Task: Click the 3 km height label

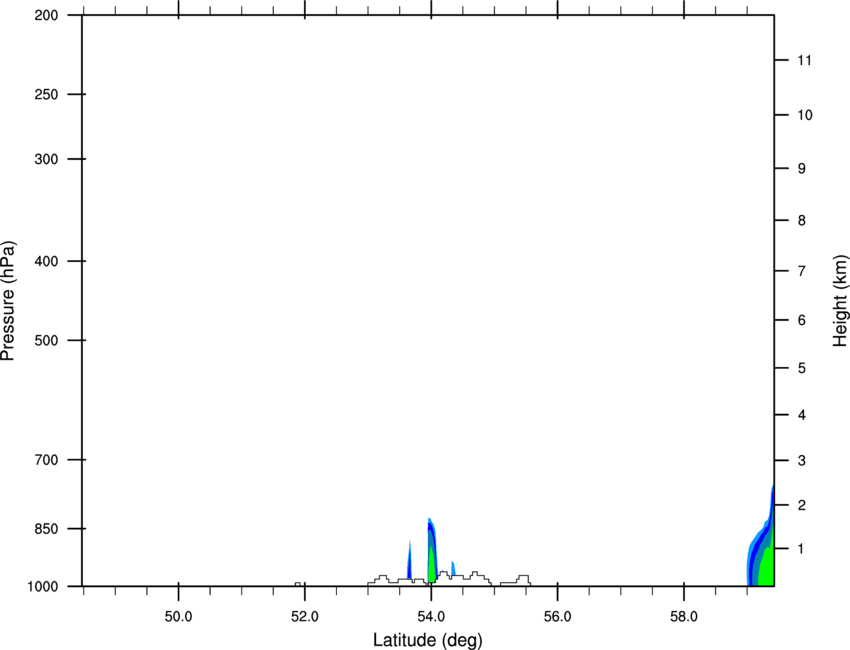Action: click(802, 460)
